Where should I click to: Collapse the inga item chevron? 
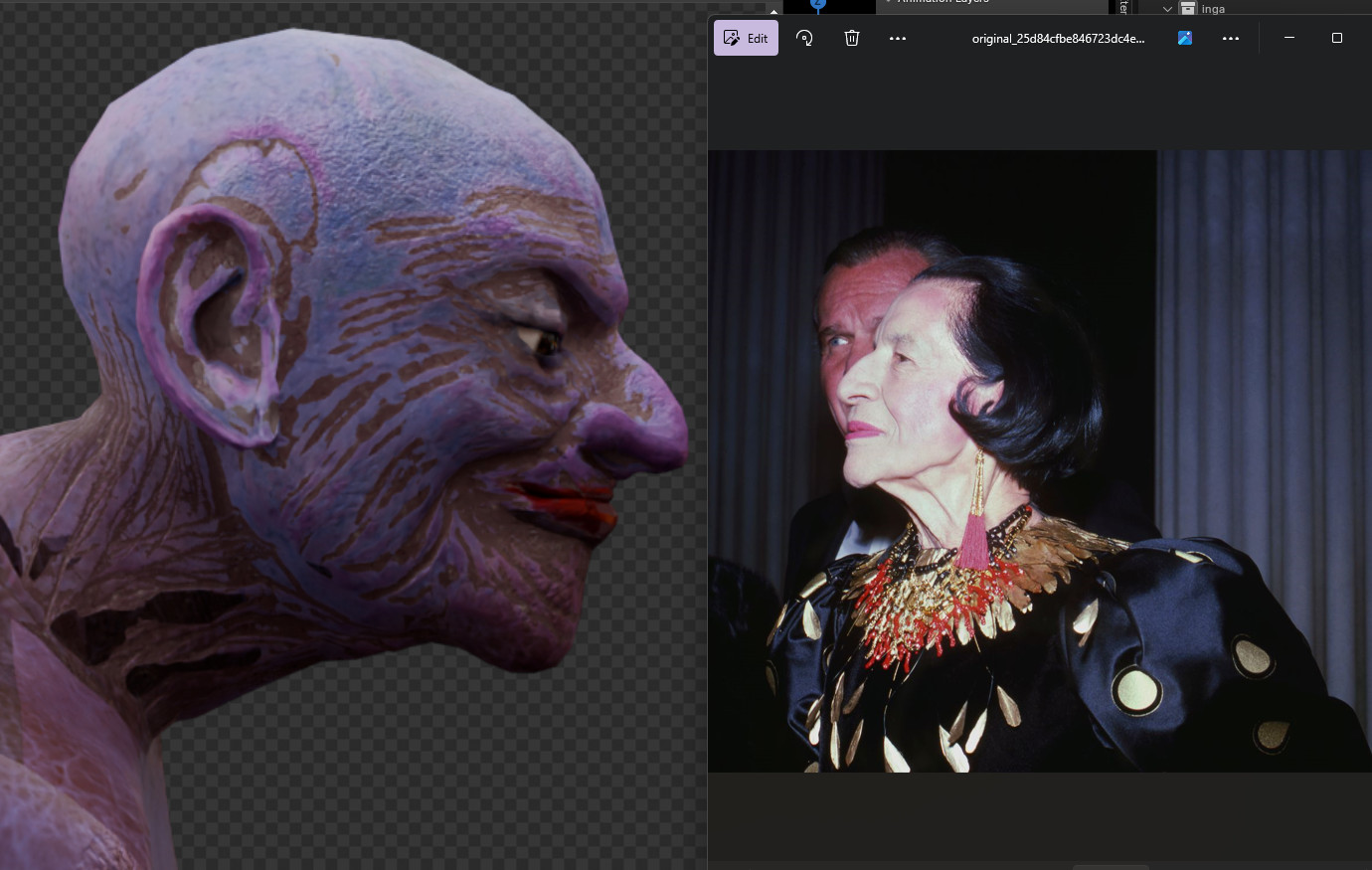pyautogui.click(x=1167, y=9)
